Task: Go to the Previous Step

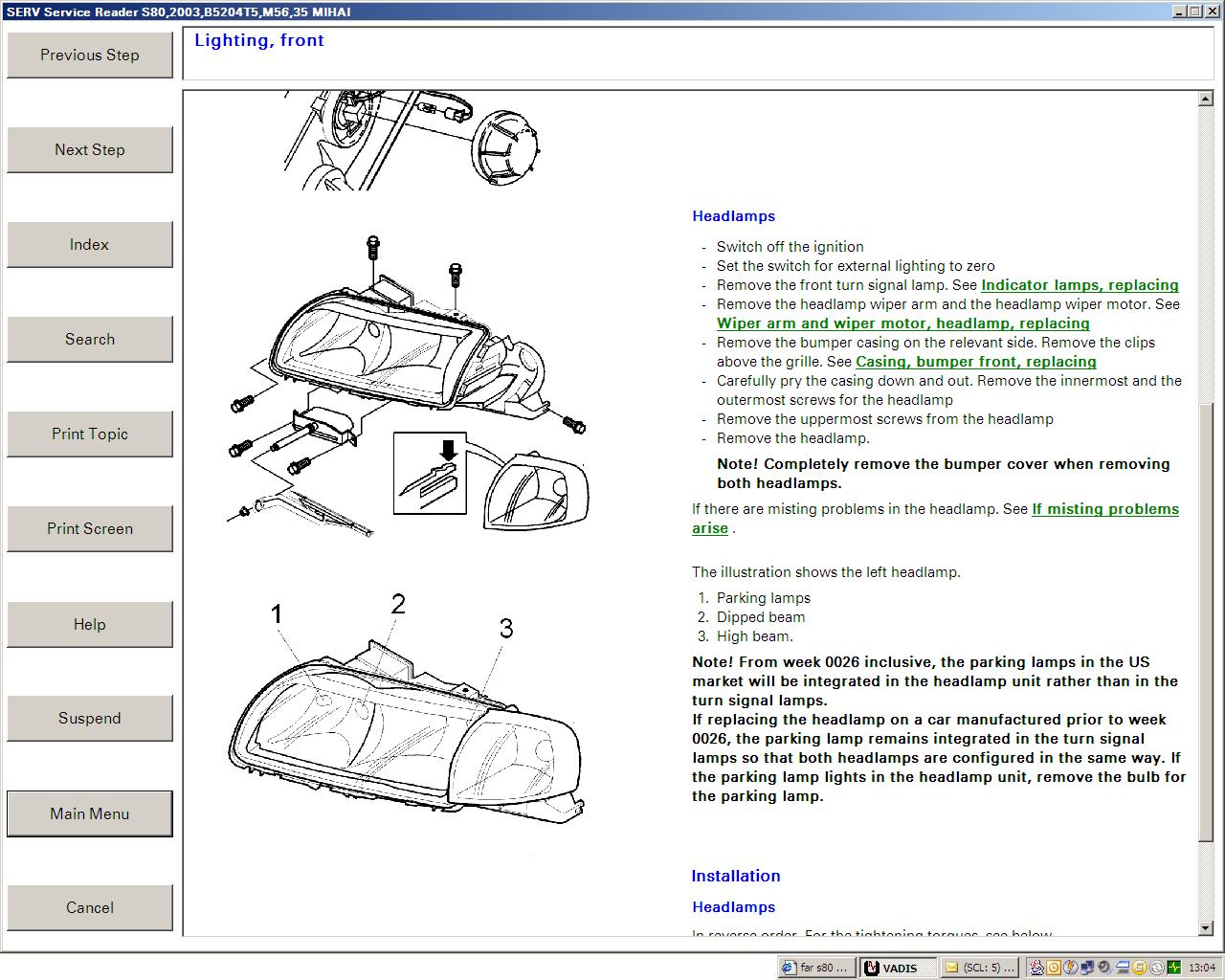Action: pyautogui.click(x=90, y=56)
